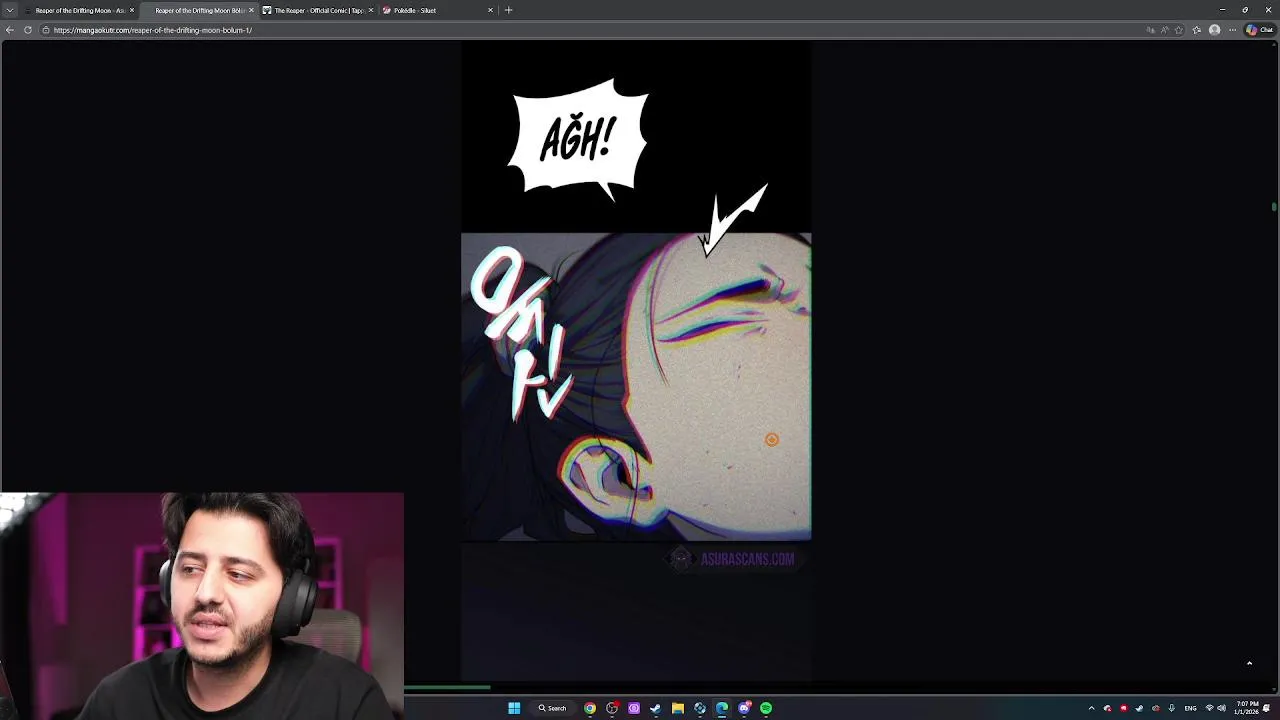The height and width of the screenshot is (720, 1280).
Task: Open a new browser tab
Action: click(508, 10)
